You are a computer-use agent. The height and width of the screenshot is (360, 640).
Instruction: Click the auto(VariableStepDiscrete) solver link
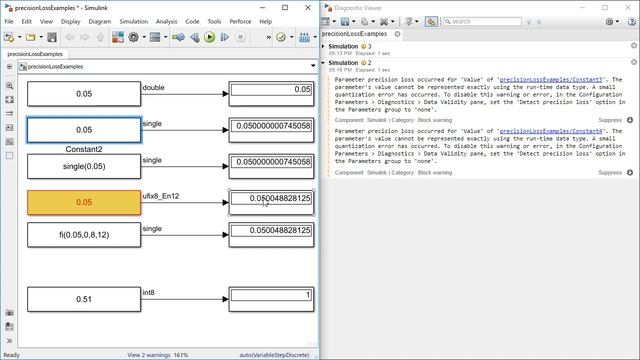(274, 355)
